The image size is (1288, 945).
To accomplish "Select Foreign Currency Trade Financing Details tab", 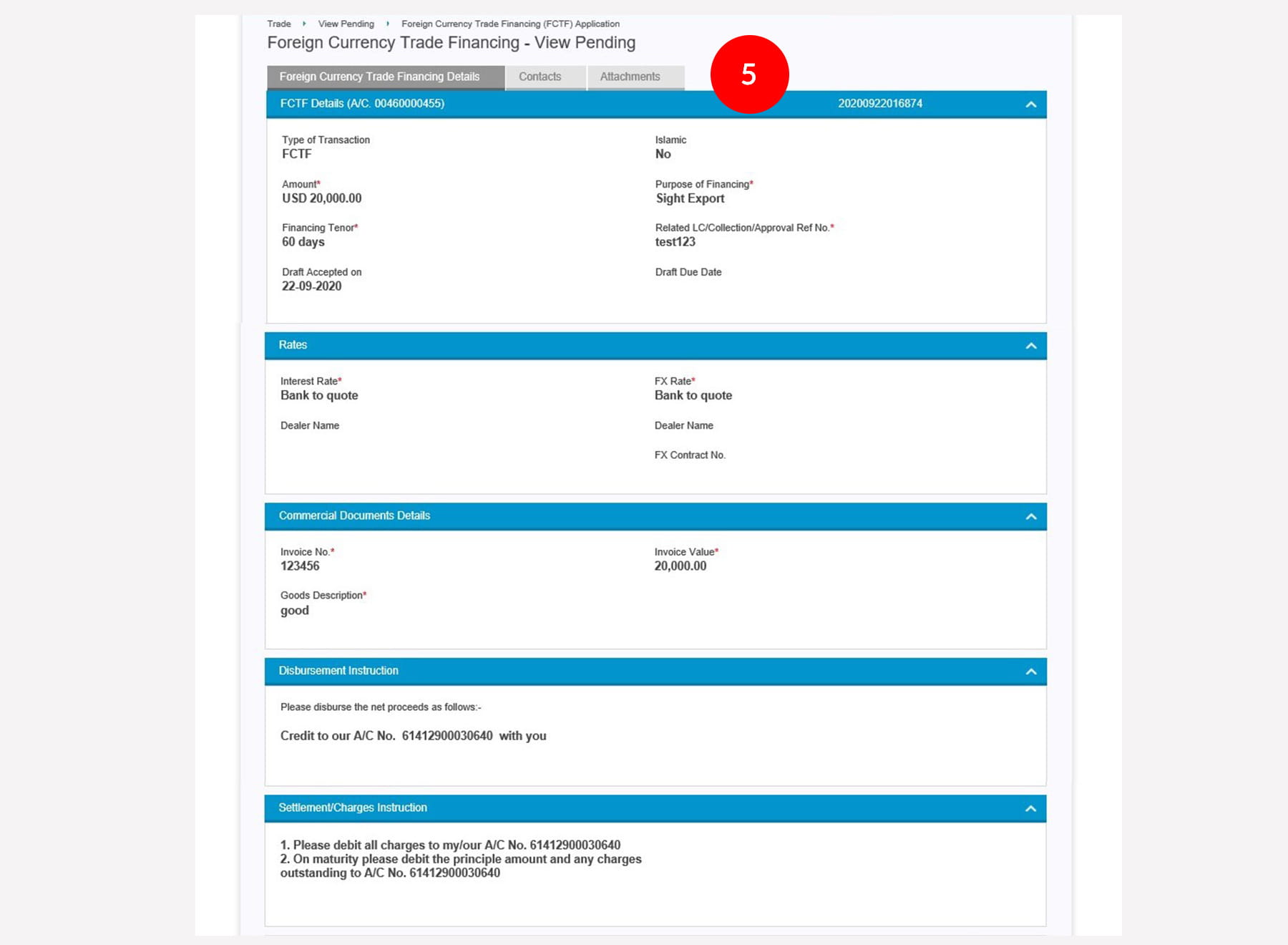I will (x=379, y=77).
